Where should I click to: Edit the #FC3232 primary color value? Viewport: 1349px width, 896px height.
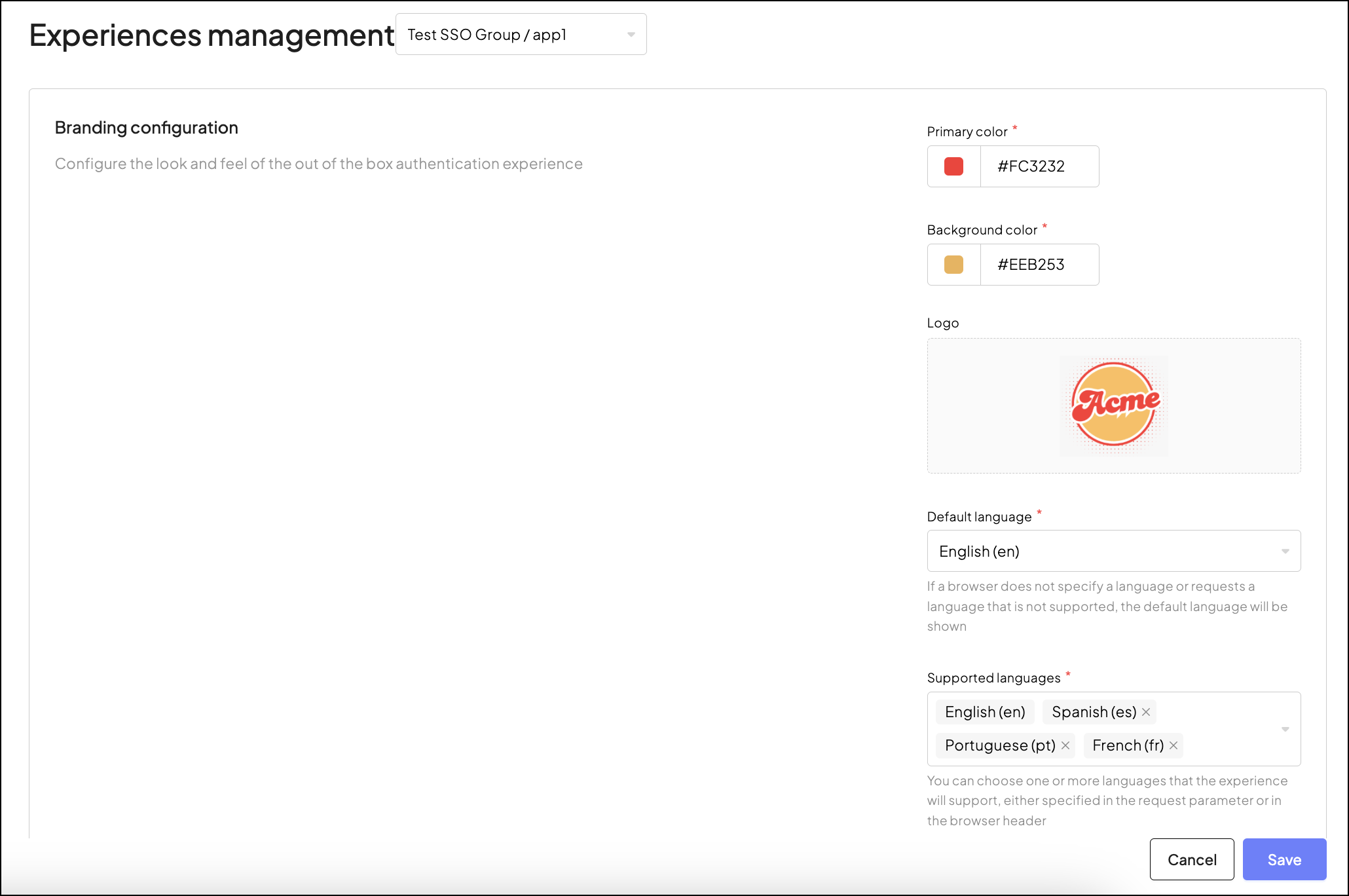click(1039, 166)
